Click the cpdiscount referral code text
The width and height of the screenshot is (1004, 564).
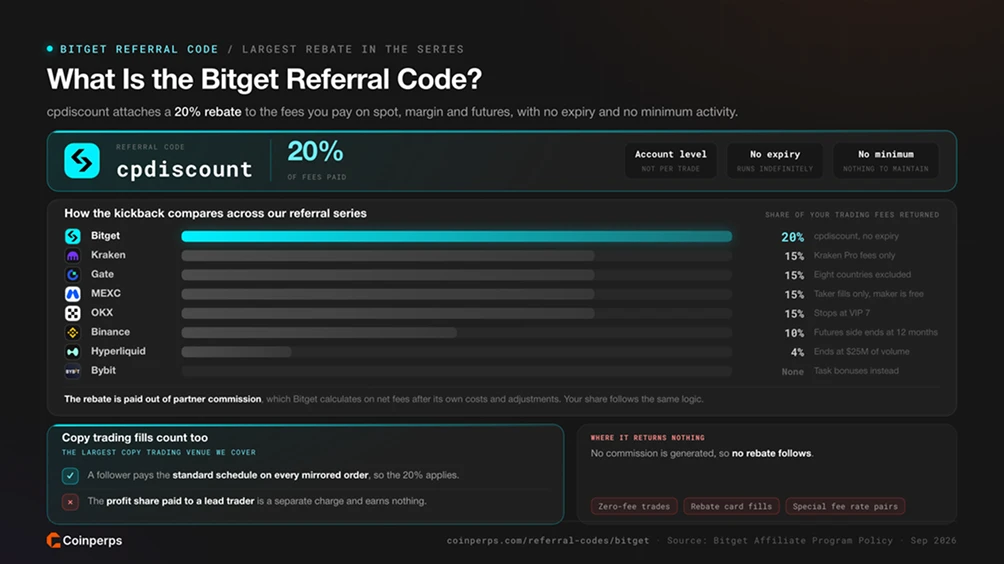pos(184,169)
